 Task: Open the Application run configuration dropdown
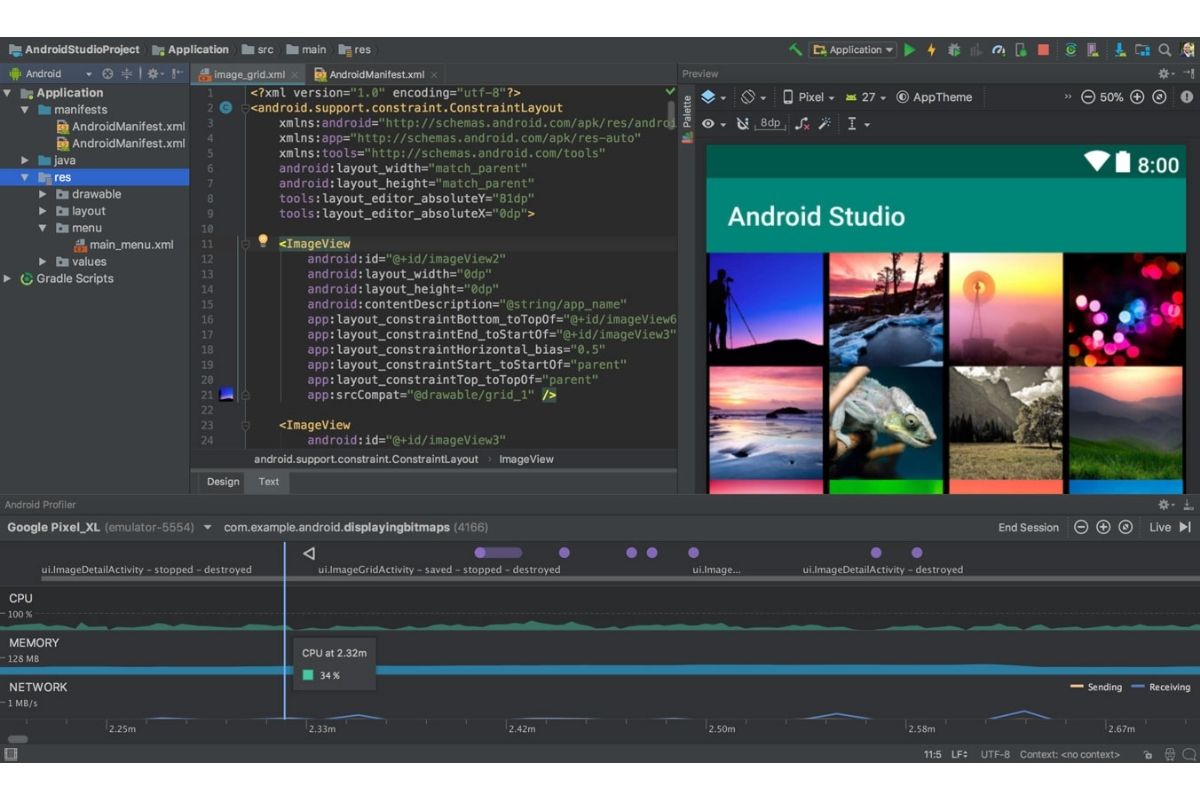853,49
